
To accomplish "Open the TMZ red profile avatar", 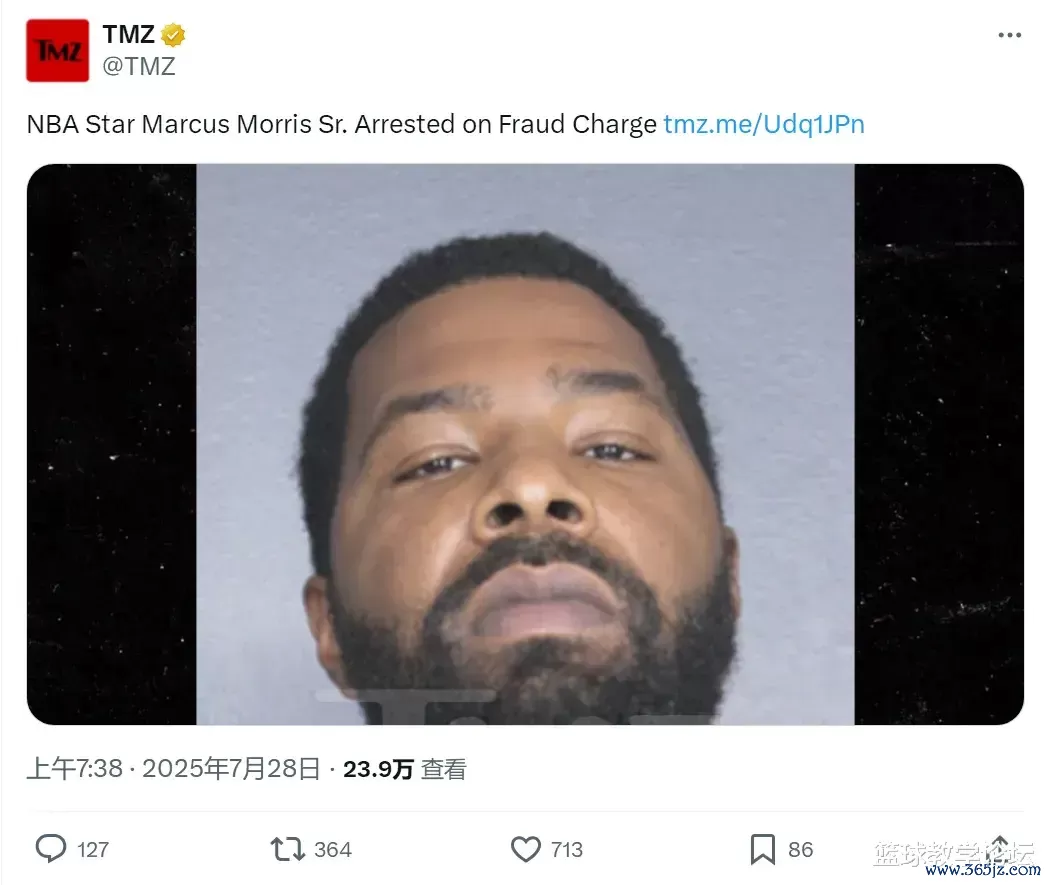I will tap(57, 51).
